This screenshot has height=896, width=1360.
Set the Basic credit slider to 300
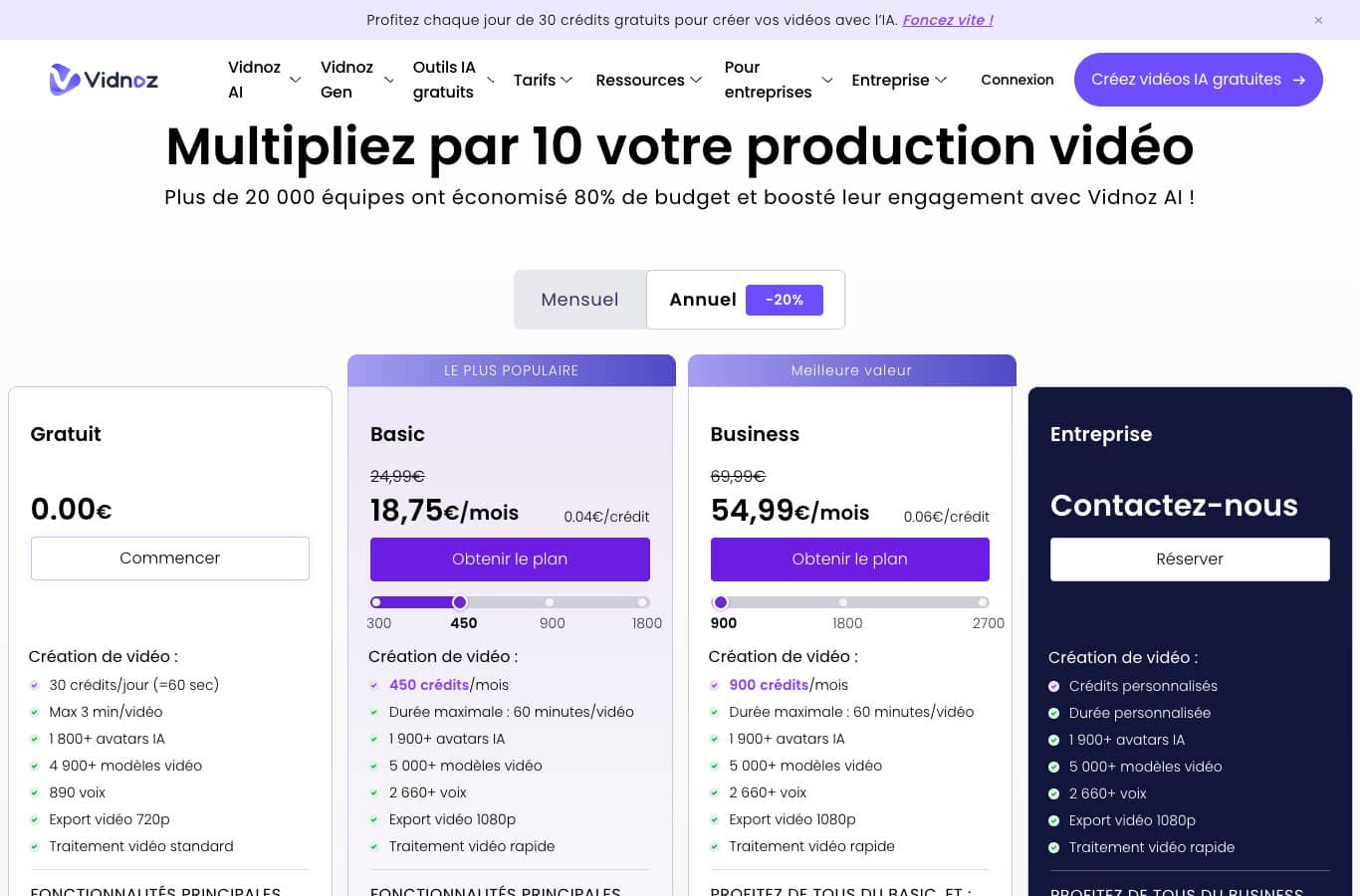[x=376, y=602]
